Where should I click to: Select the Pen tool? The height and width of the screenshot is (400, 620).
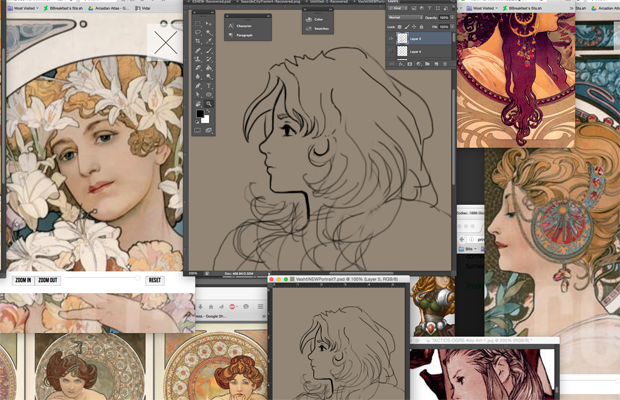(198, 86)
